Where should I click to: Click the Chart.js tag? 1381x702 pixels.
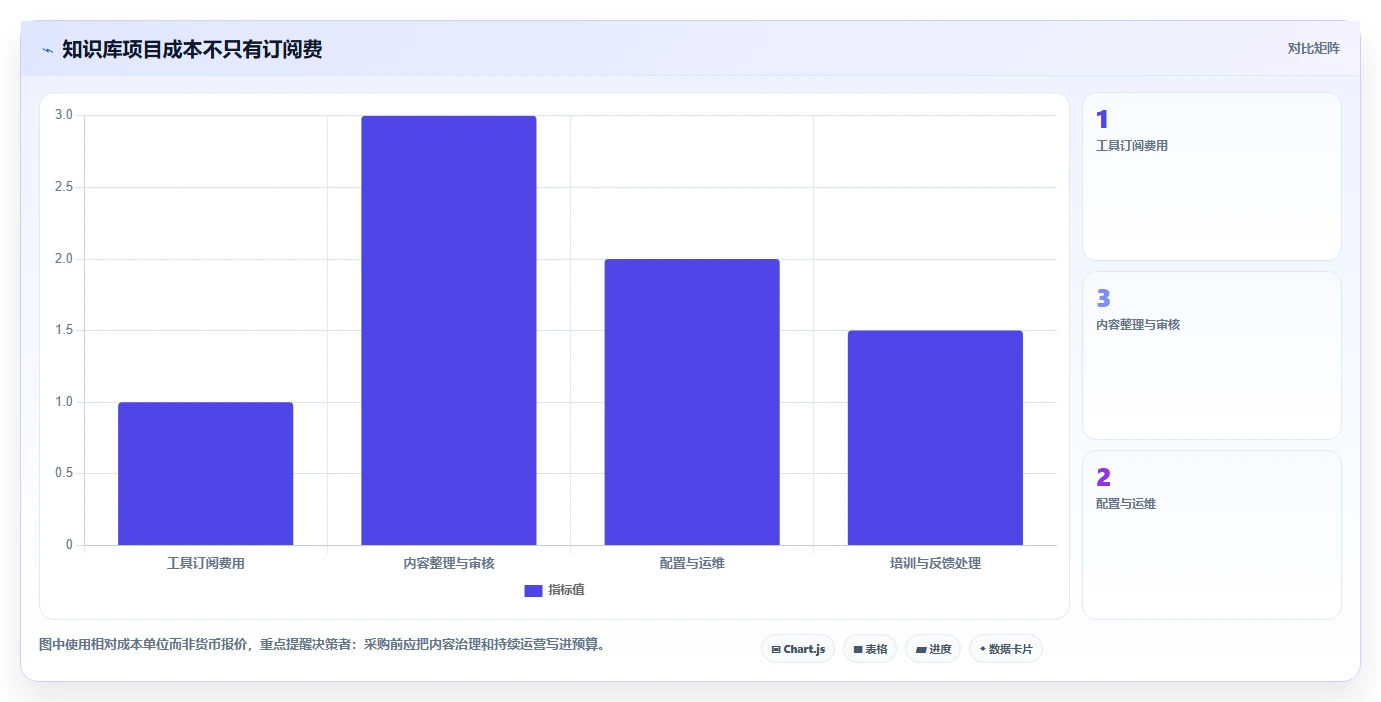[x=798, y=649]
